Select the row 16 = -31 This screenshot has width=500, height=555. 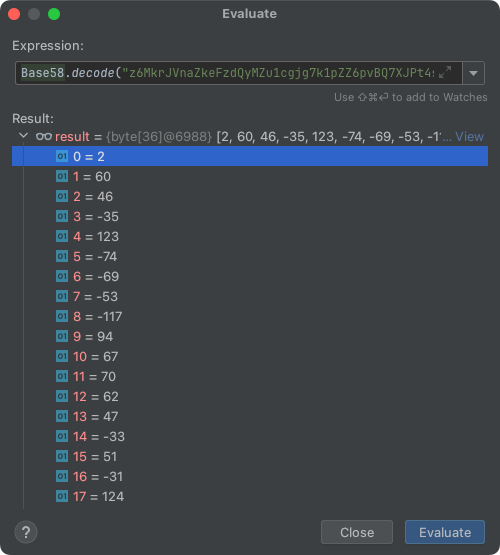pyautogui.click(x=250, y=476)
